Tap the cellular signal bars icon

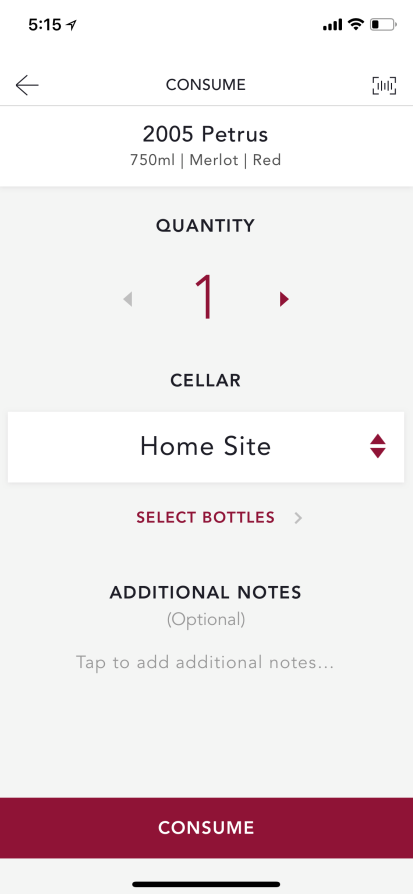[x=333, y=25]
